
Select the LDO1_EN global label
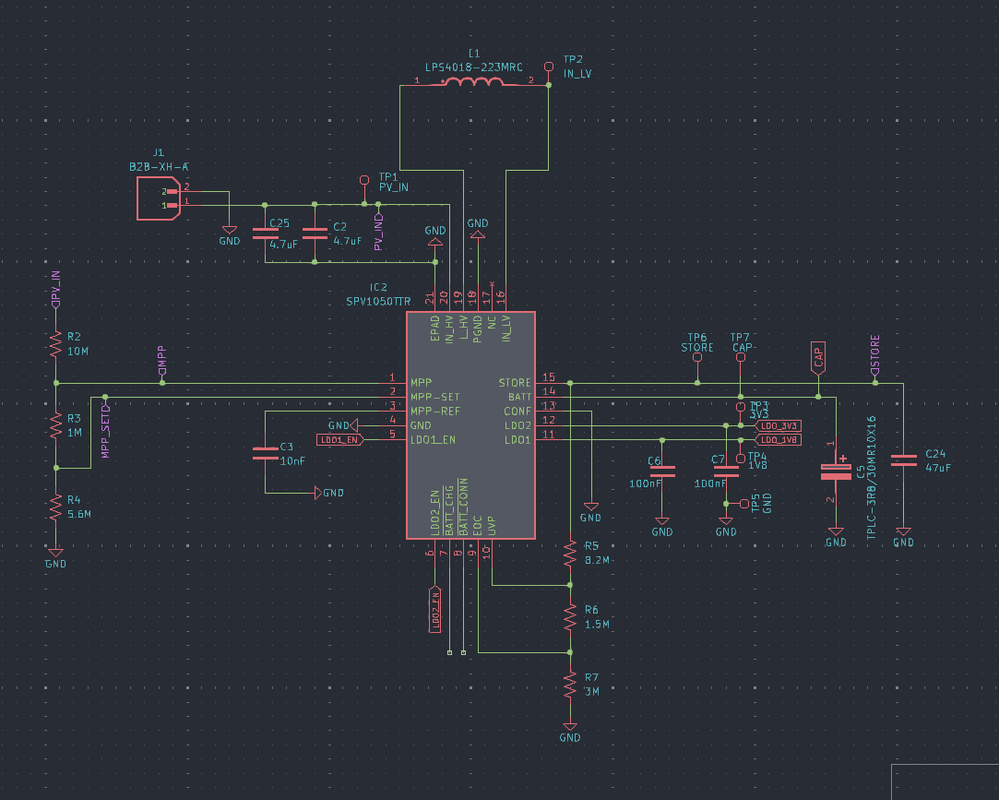pyautogui.click(x=340, y=440)
